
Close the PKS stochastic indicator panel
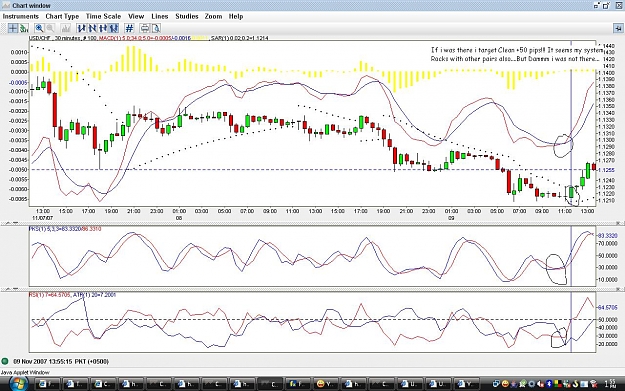619,223
